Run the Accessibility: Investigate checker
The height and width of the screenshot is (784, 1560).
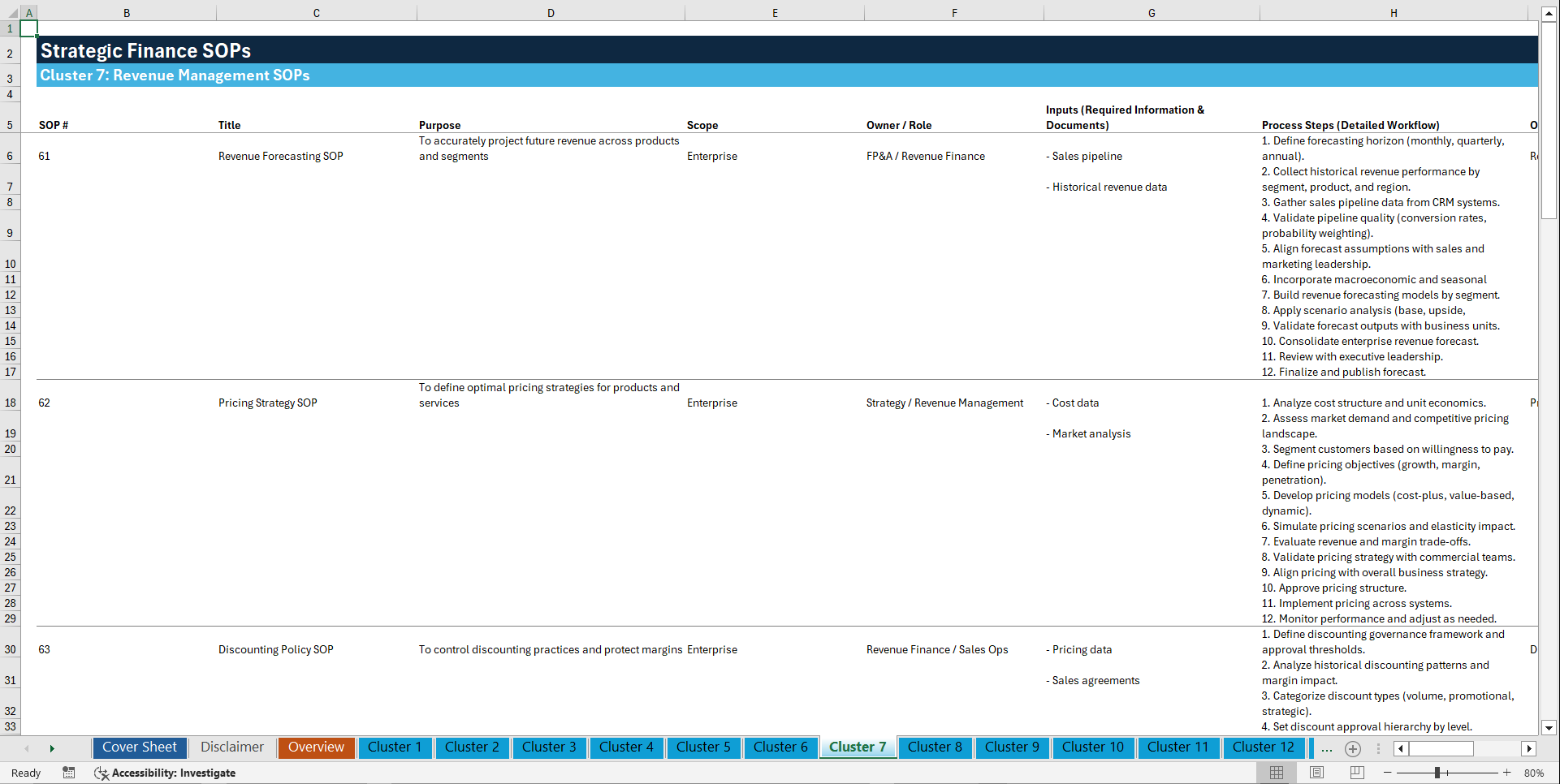(165, 773)
